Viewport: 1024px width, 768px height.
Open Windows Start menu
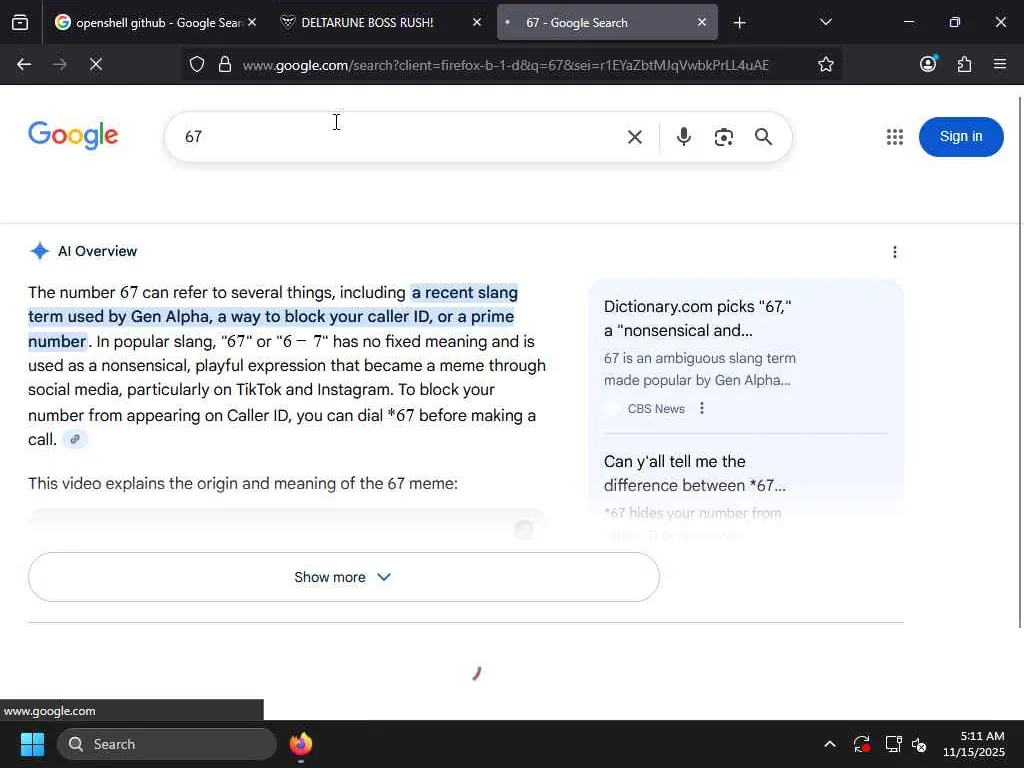[x=32, y=744]
